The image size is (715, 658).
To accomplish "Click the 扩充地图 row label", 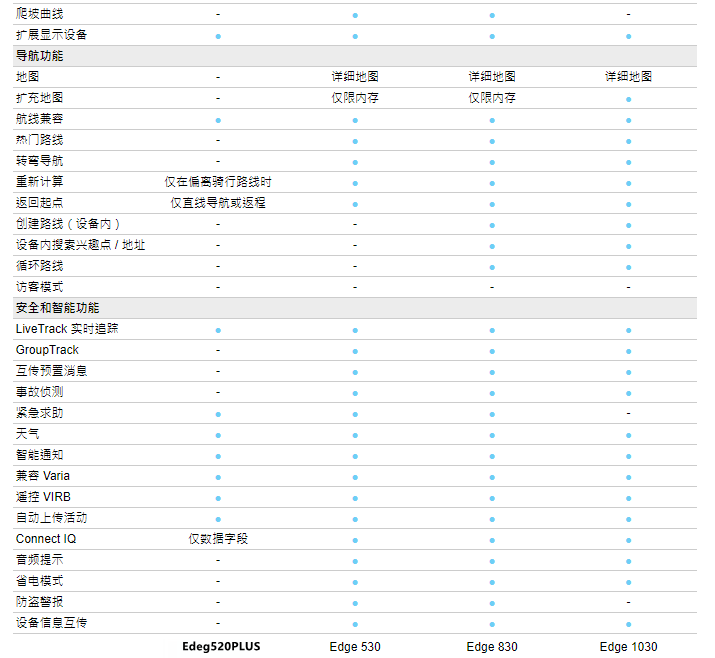I will point(39,98).
